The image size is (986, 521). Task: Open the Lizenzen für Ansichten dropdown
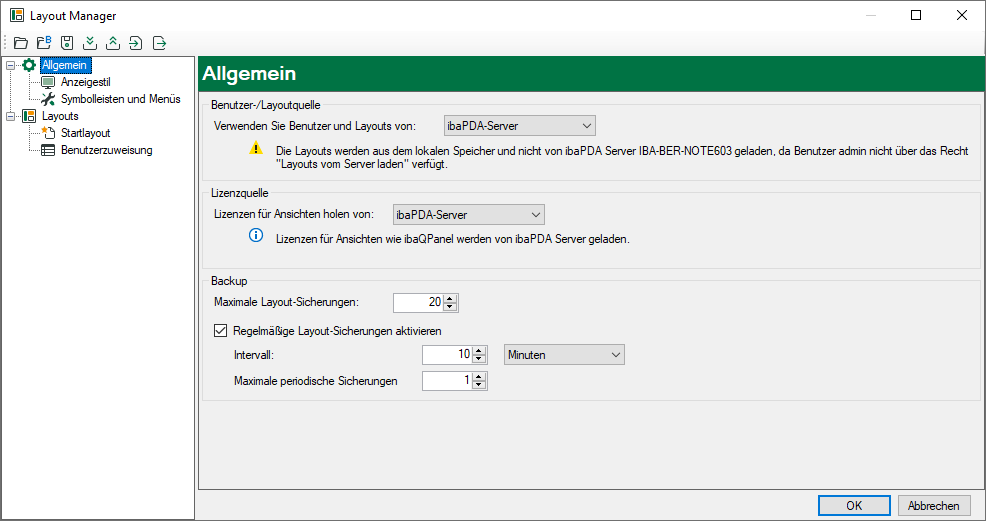[468, 214]
